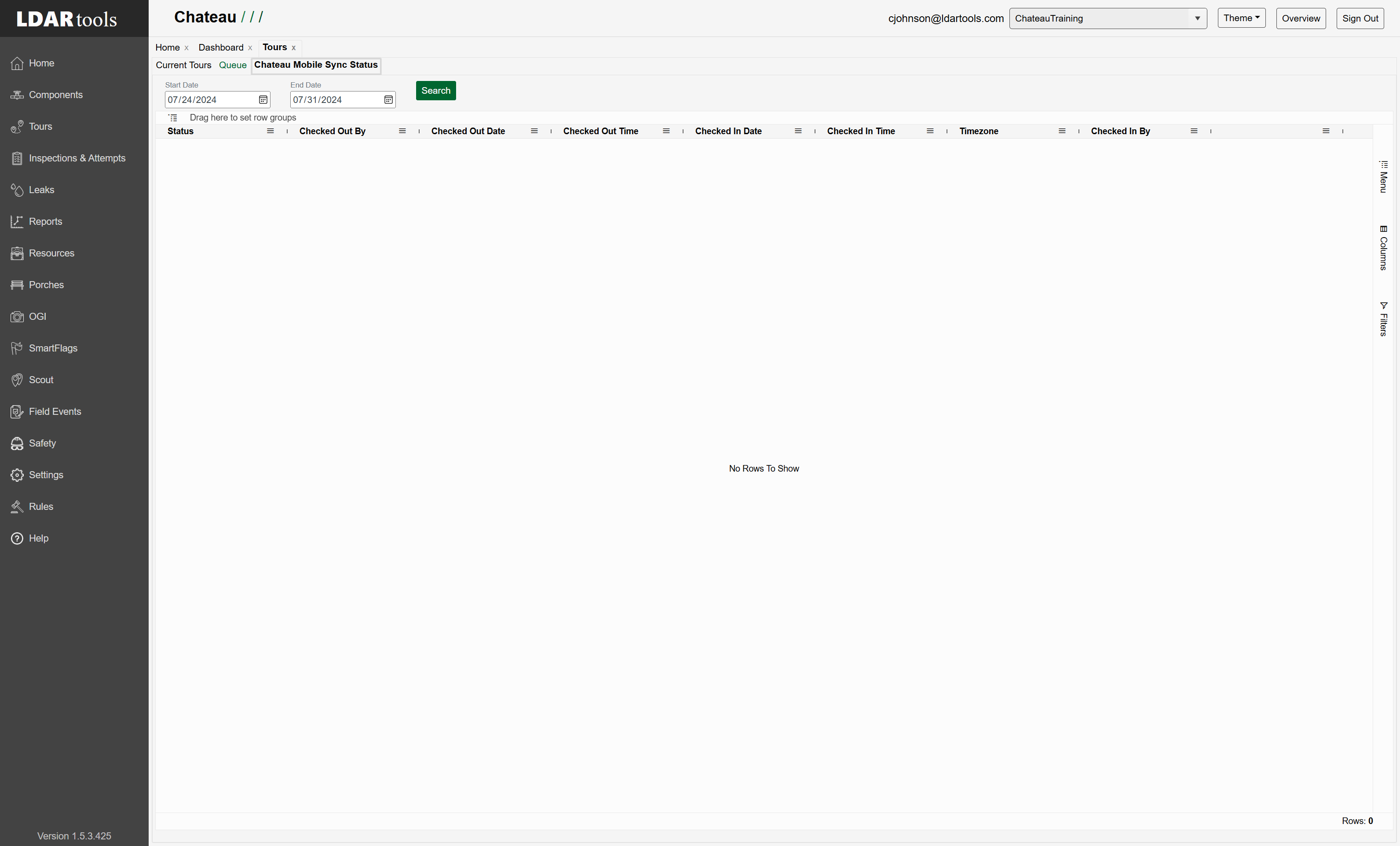Click the Help question mark icon
The image size is (1400, 846).
pos(17,538)
